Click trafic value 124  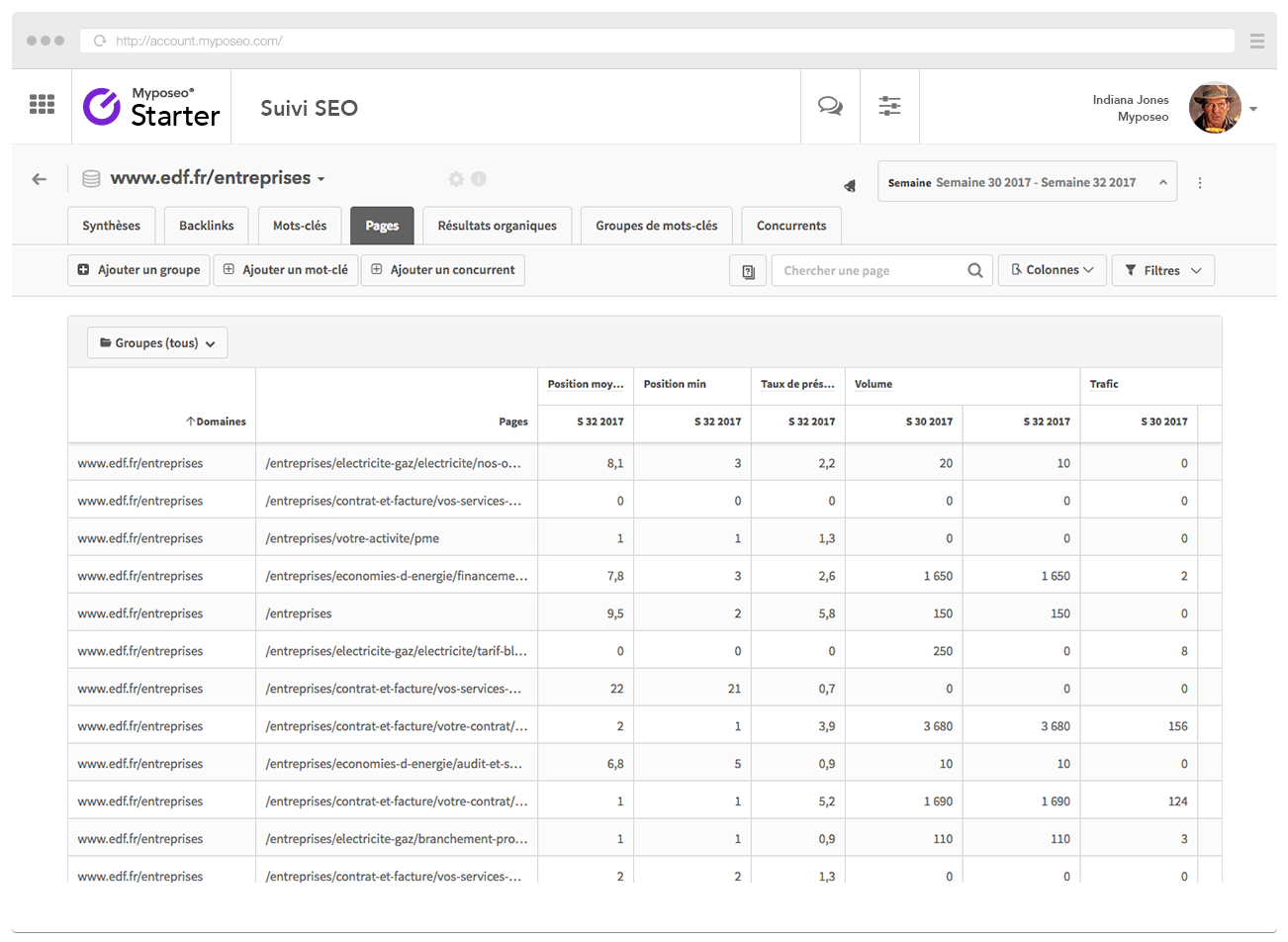pos(1177,801)
